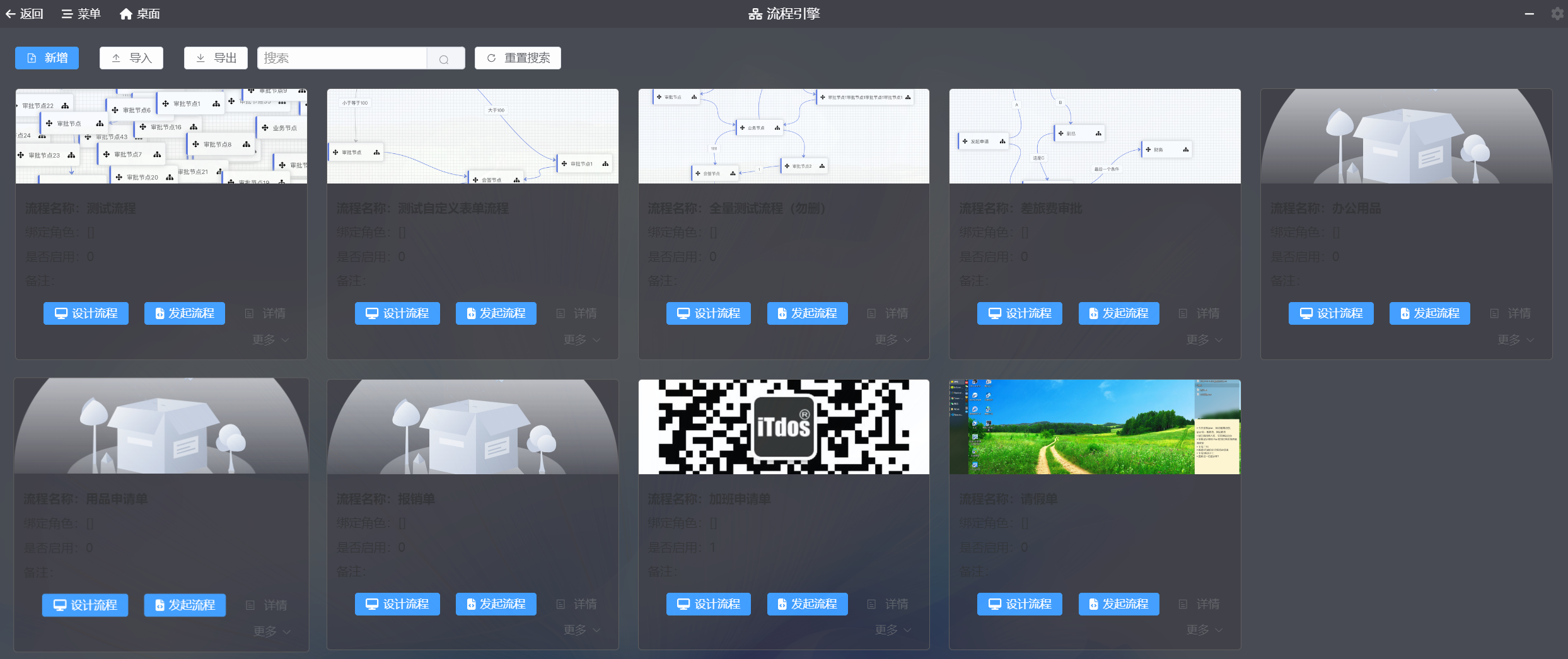Click 发起流程 for 测试自定义表单流程

(x=496, y=313)
